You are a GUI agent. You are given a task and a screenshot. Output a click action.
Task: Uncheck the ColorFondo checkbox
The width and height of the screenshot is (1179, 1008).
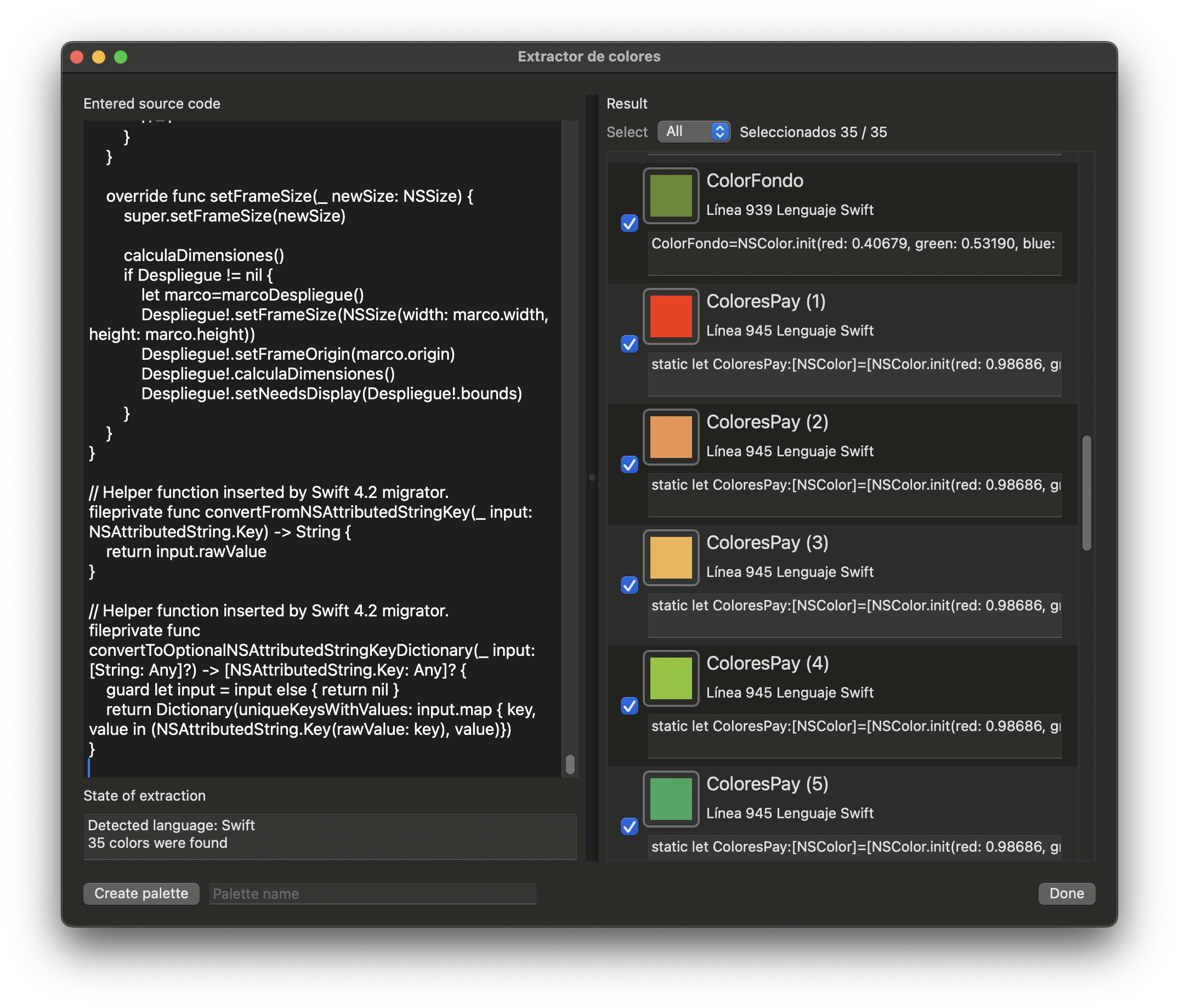click(x=629, y=223)
